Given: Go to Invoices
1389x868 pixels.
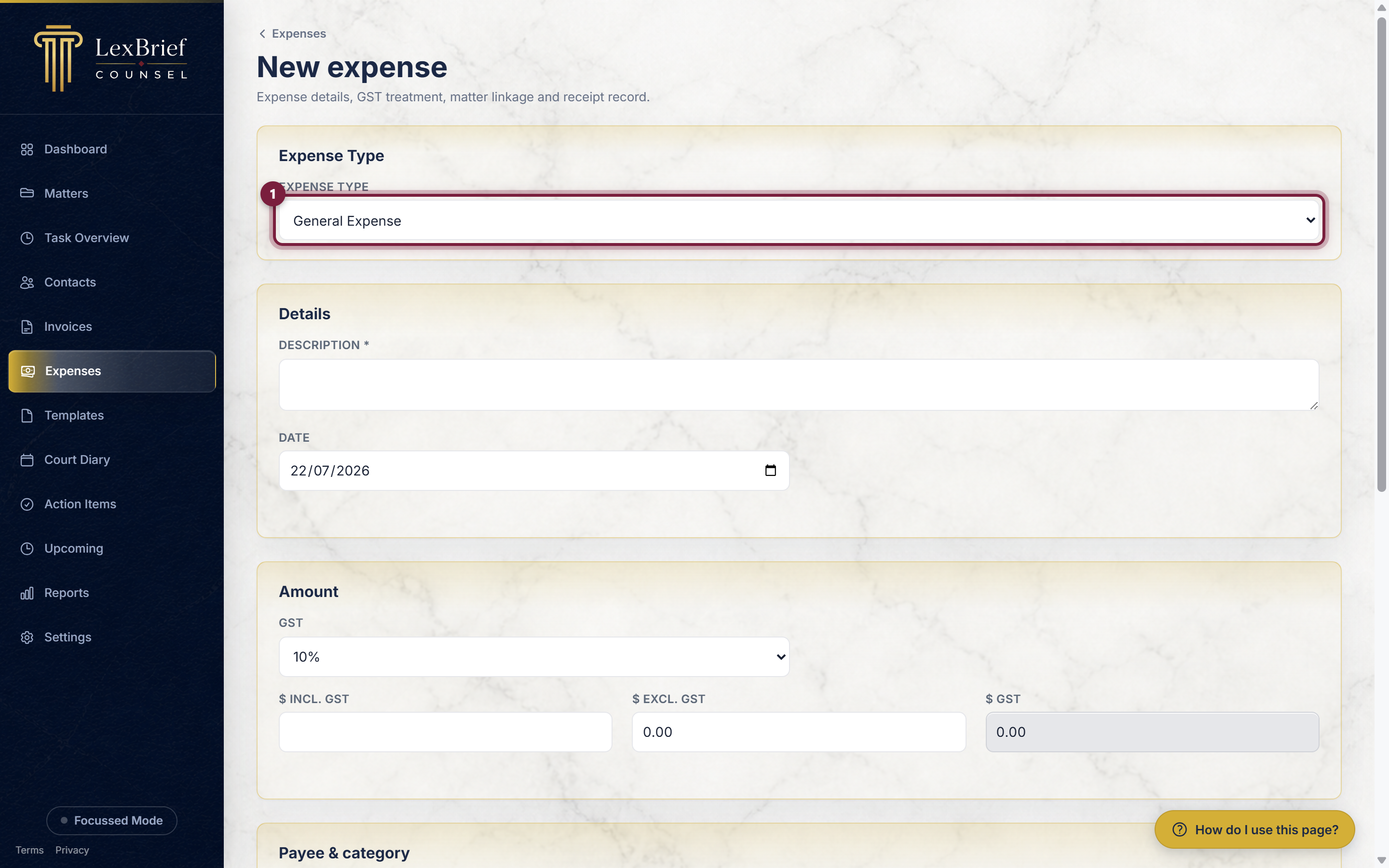Looking at the screenshot, I should click(112, 326).
